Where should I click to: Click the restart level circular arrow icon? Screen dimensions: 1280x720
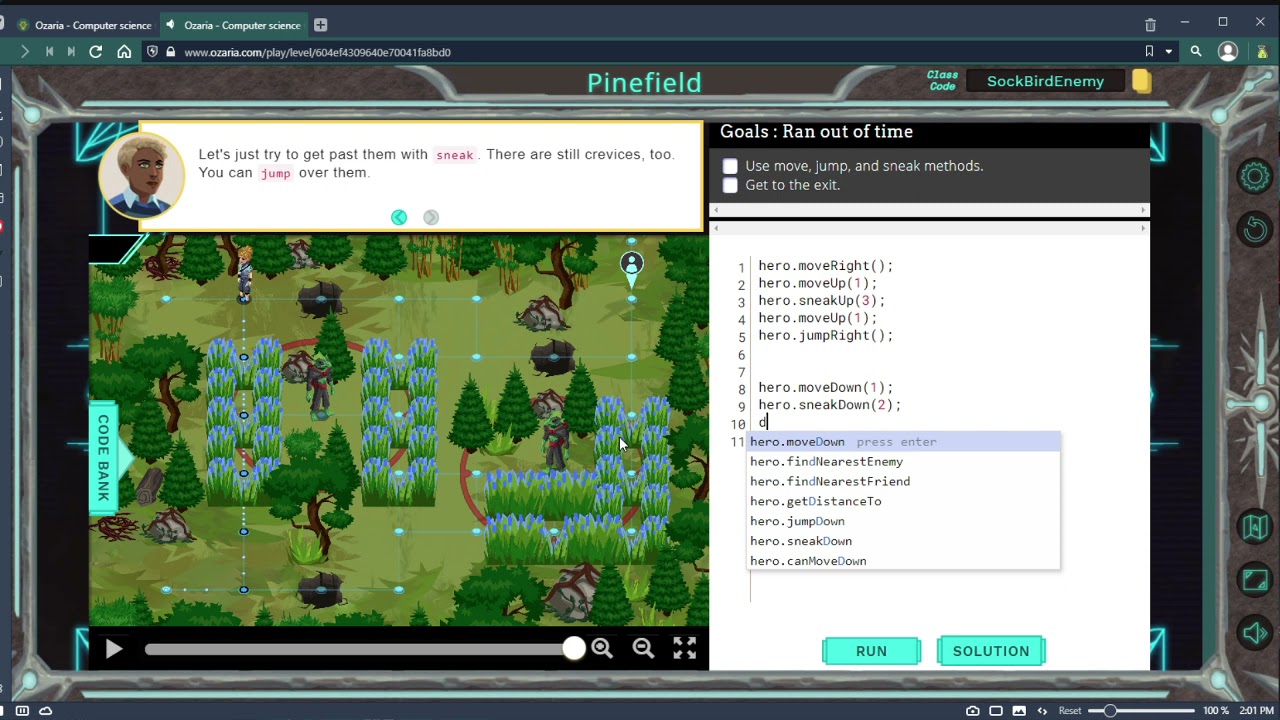tap(1255, 230)
